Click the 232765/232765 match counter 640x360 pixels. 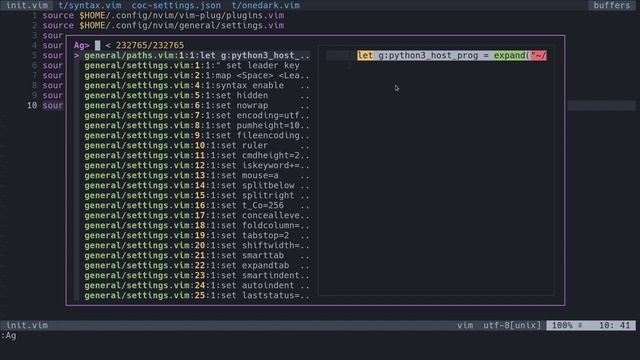(150, 45)
